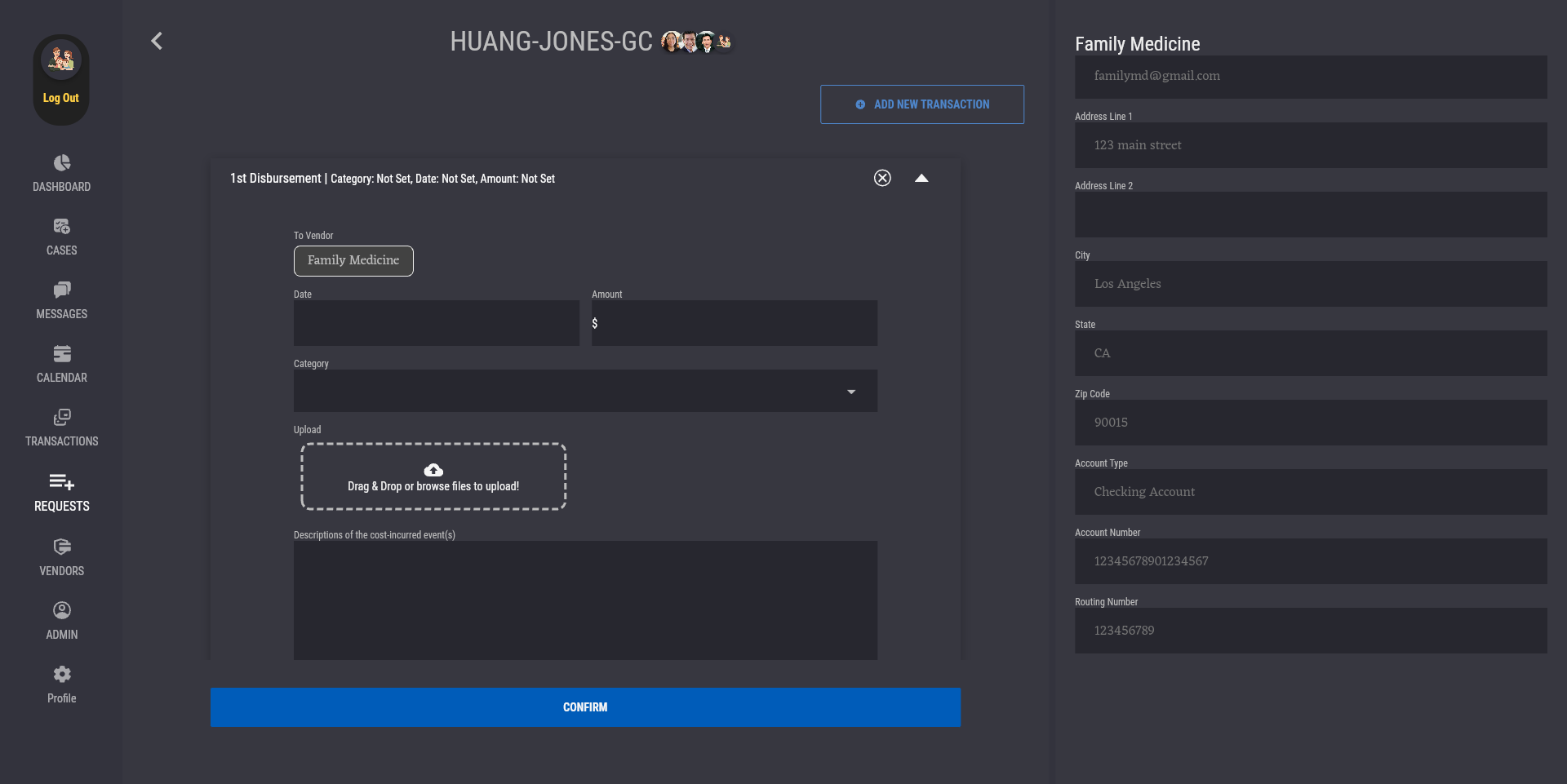
Task: Click into the Amount field
Action: 735,323
